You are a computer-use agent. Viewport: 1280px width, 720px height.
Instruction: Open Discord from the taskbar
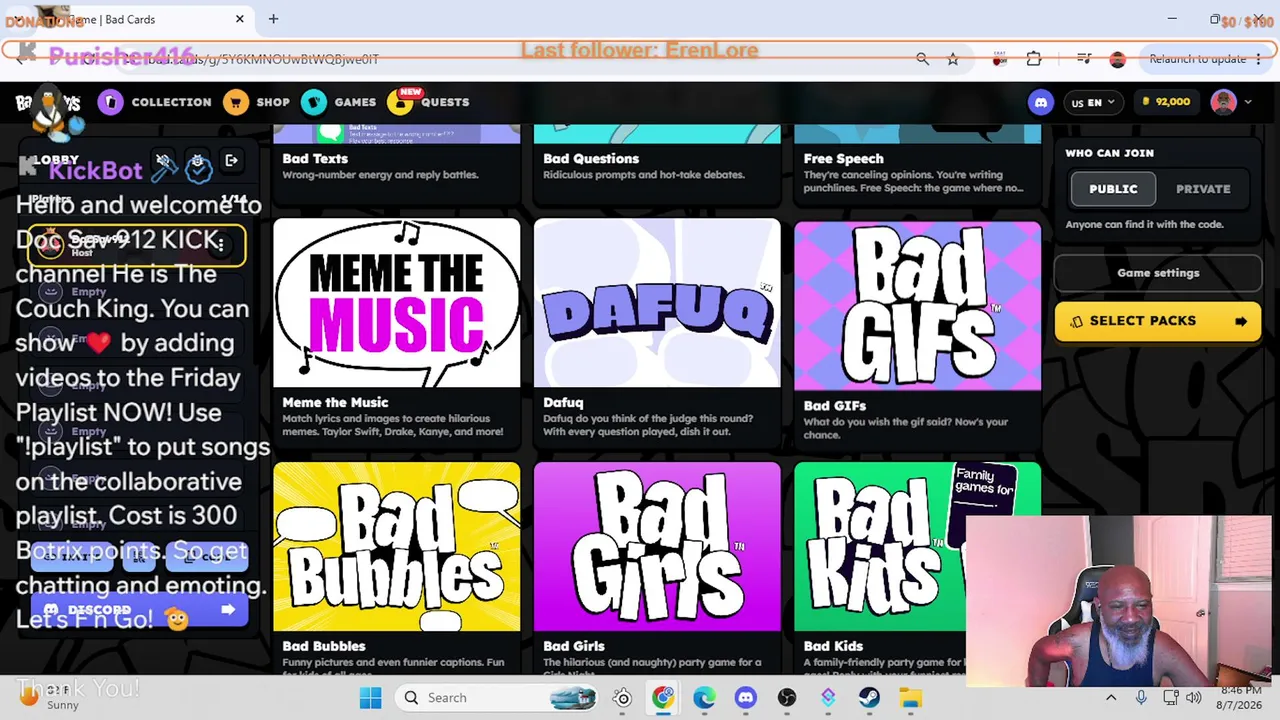745,698
